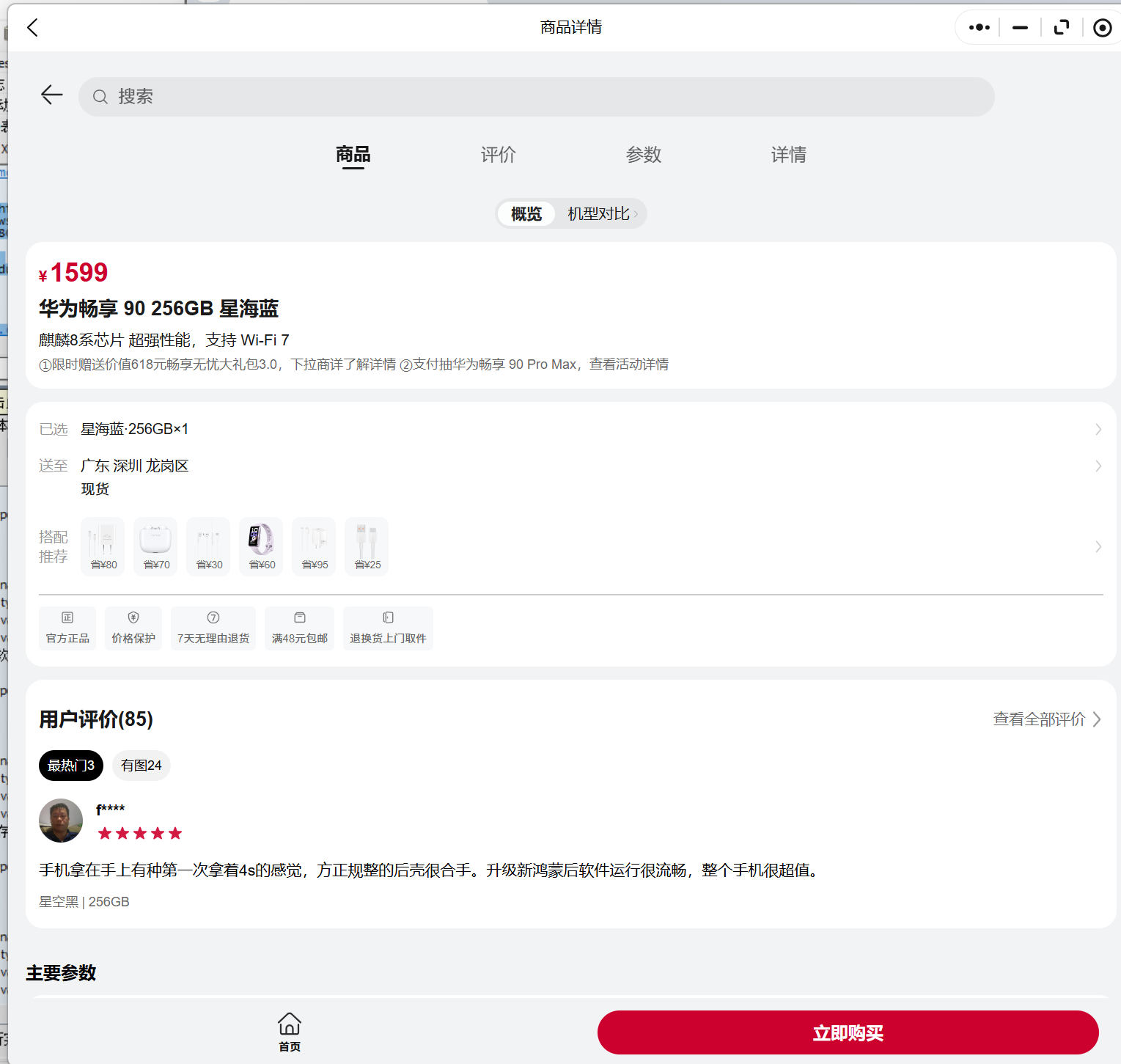Click the 用户评价(85) heading
Screen dimensions: 1121x1064
pos(96,719)
